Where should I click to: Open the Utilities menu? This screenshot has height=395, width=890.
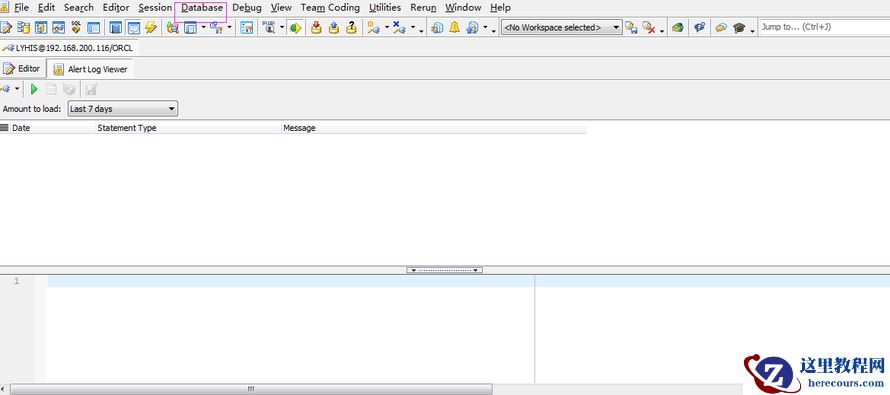pyautogui.click(x=385, y=7)
